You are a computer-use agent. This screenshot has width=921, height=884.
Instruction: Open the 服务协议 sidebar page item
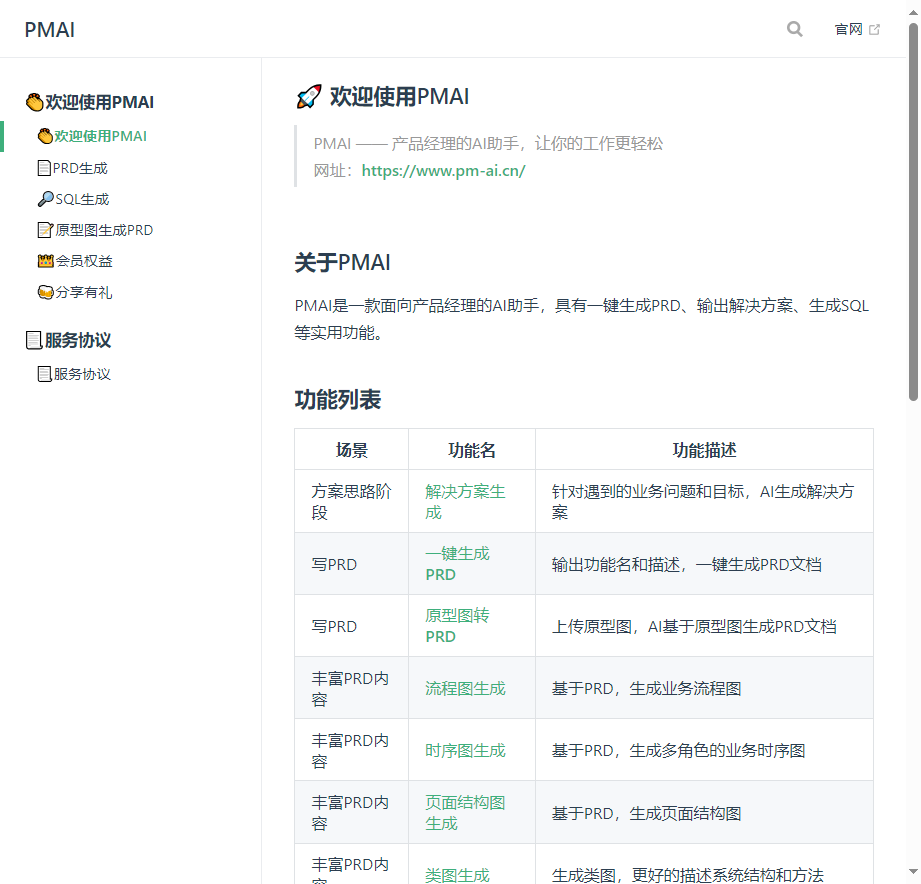click(x=74, y=374)
